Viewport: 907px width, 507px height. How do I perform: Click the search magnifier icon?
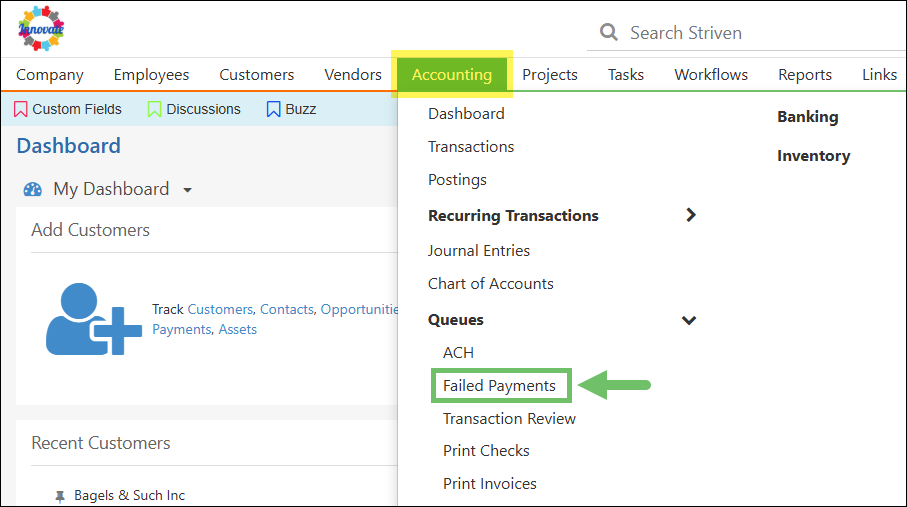tap(609, 32)
